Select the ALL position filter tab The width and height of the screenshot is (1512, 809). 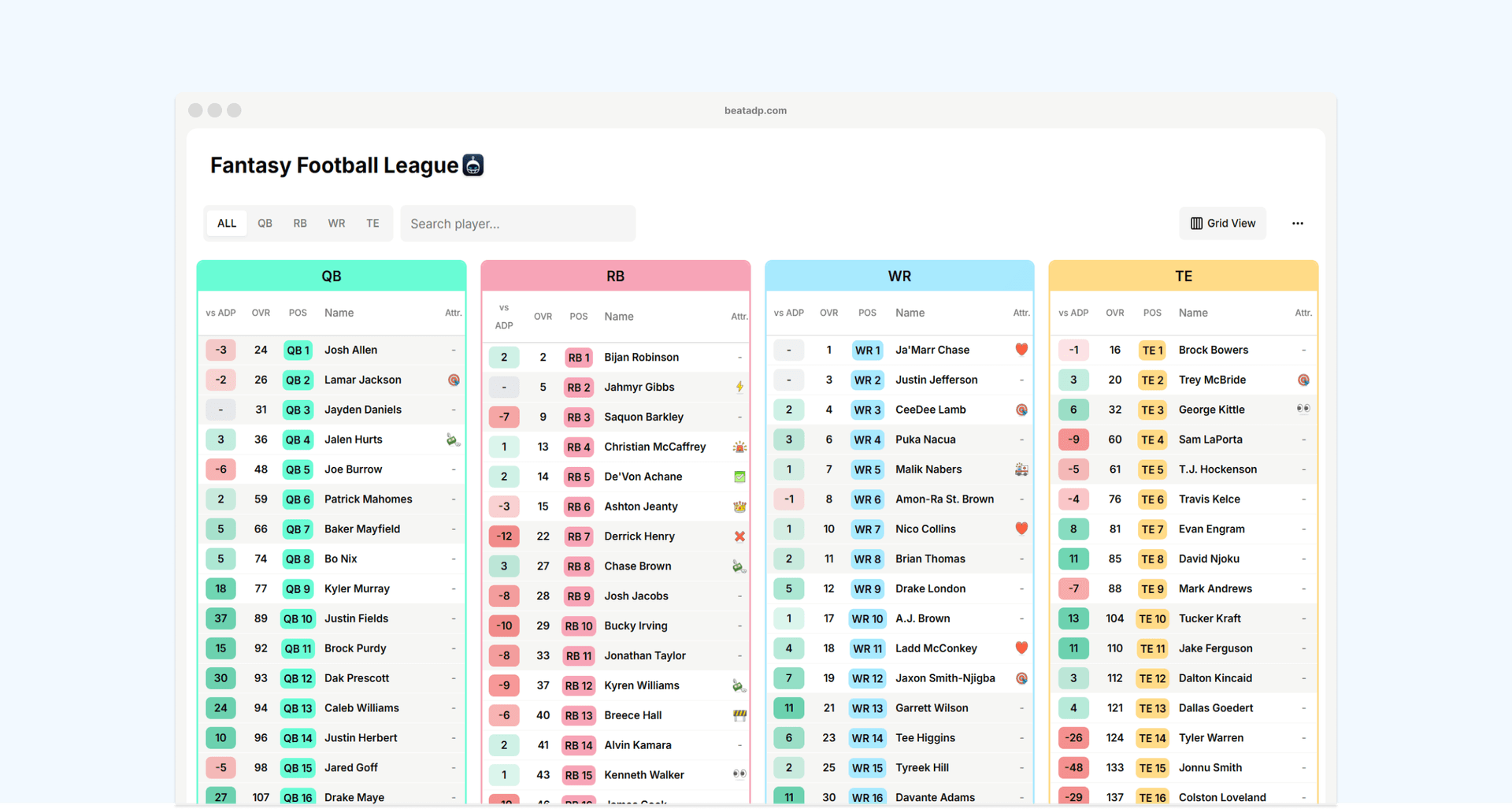(x=227, y=224)
